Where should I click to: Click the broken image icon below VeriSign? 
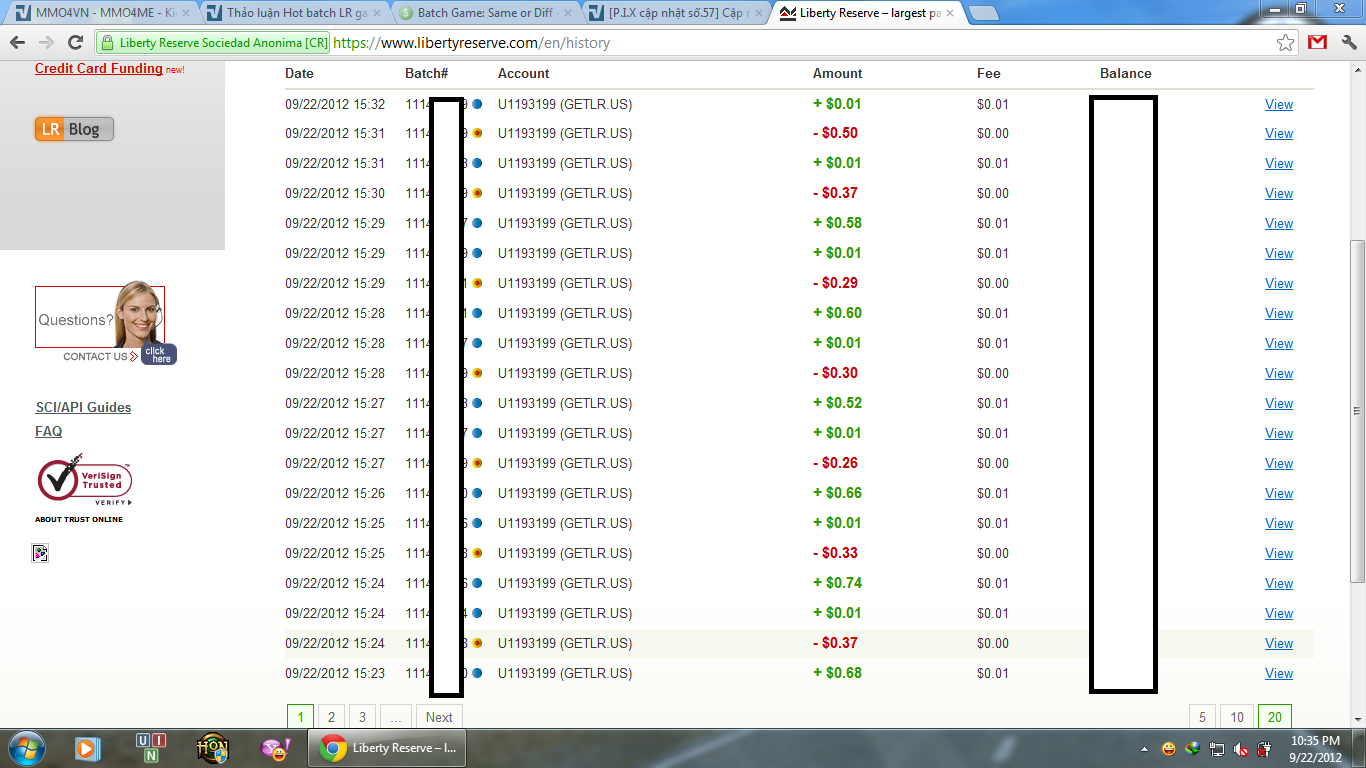(x=40, y=553)
